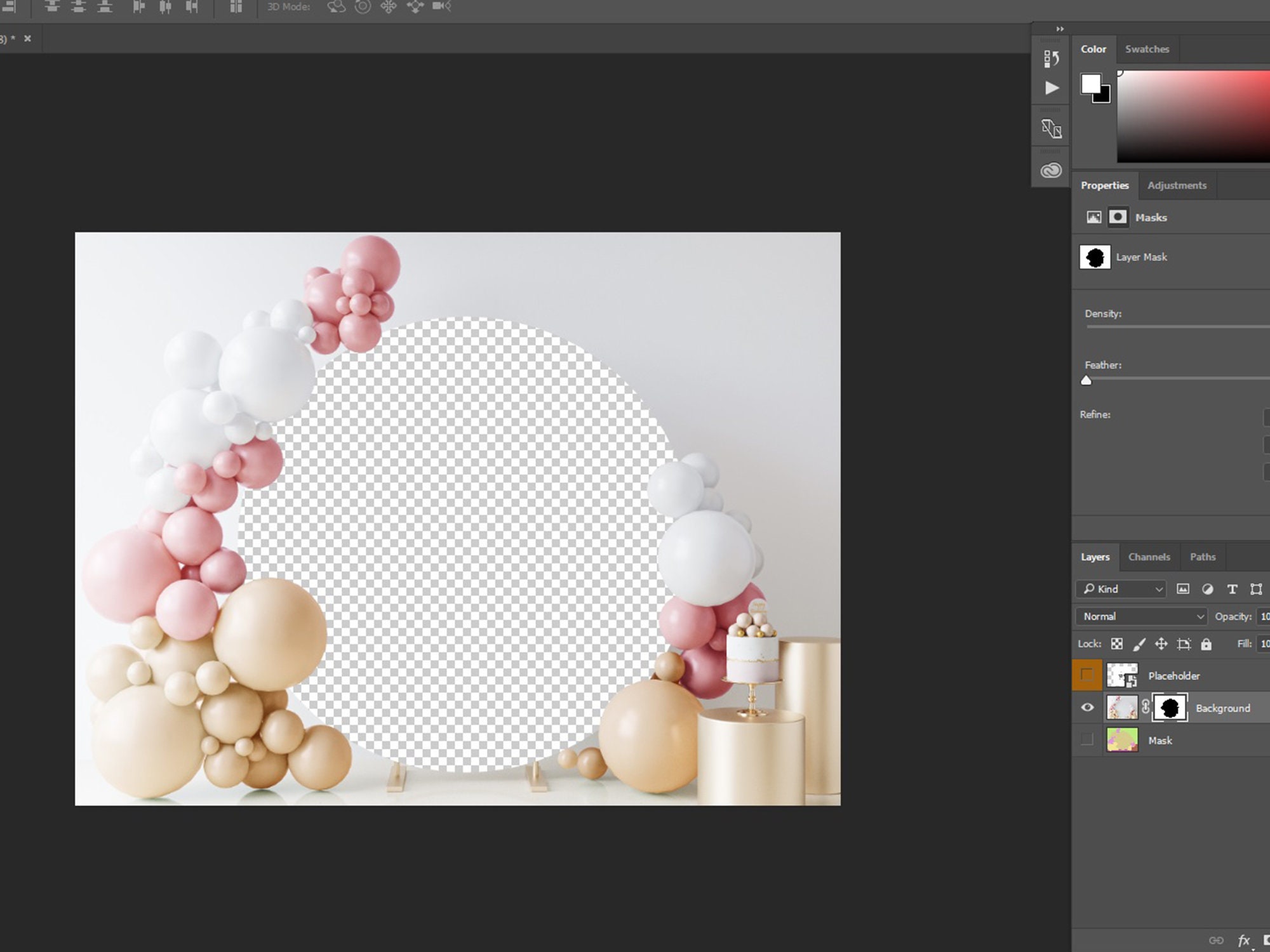The width and height of the screenshot is (1270, 952).
Task: Click the Adjustments panel label
Action: pos(1177,185)
